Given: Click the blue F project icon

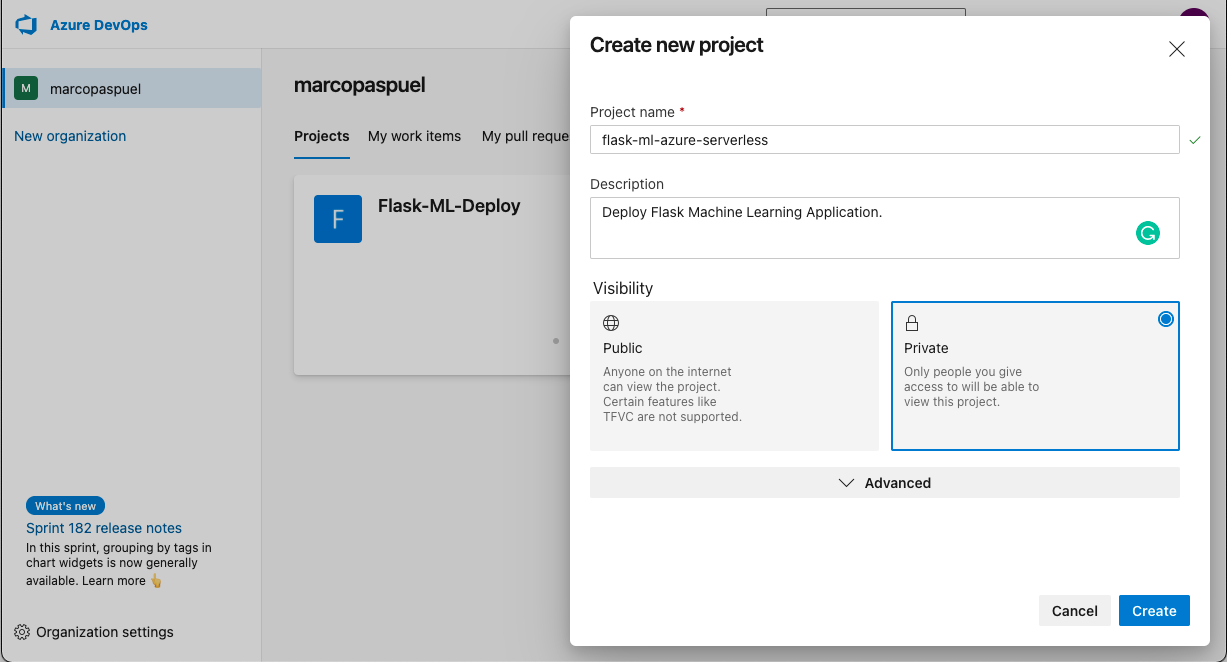Looking at the screenshot, I should click(338, 219).
